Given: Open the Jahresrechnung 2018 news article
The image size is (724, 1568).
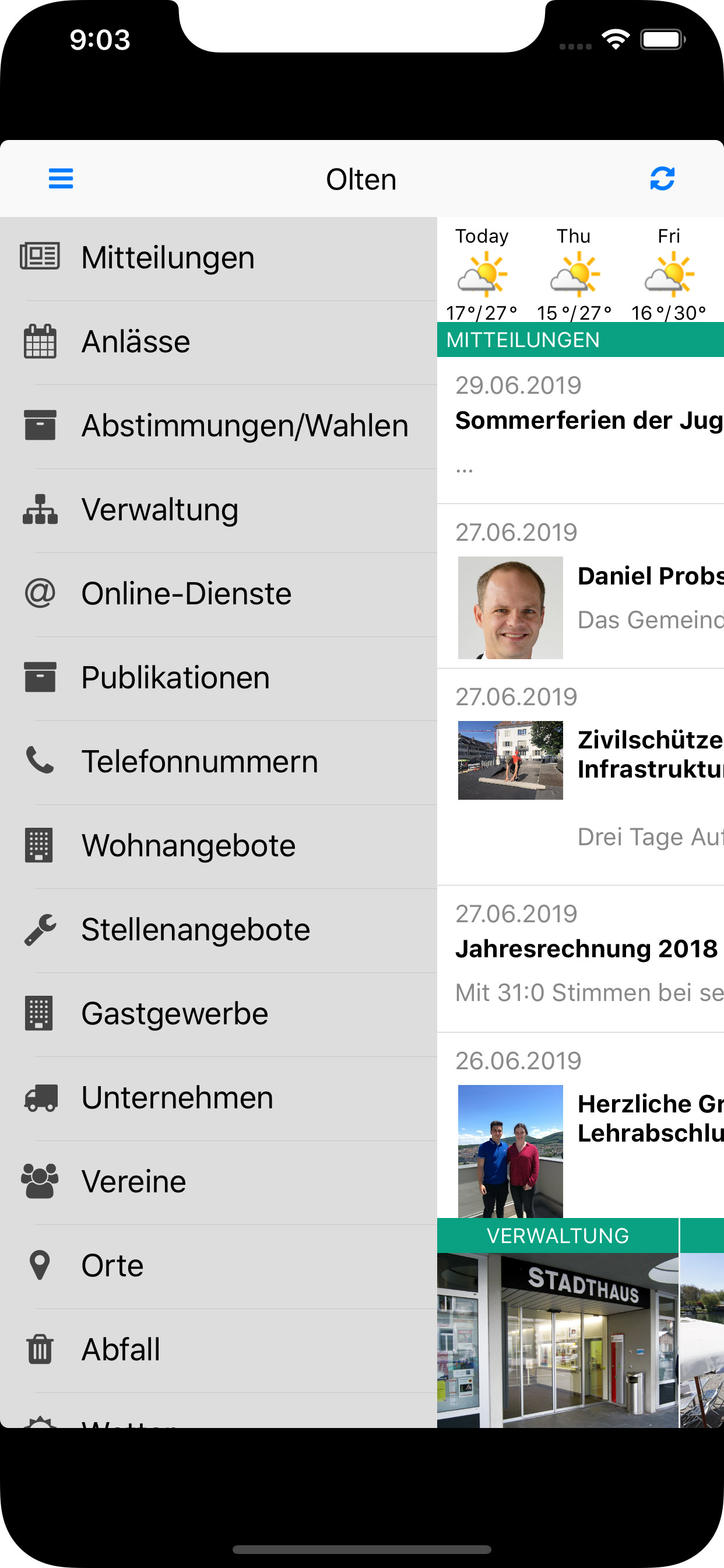Looking at the screenshot, I should tap(586, 949).
